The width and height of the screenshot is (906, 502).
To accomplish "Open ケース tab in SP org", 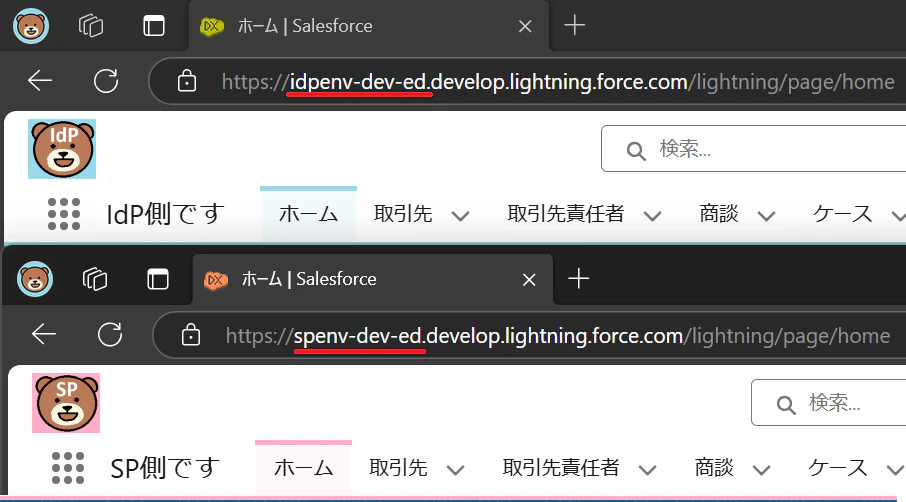I will click(837, 467).
